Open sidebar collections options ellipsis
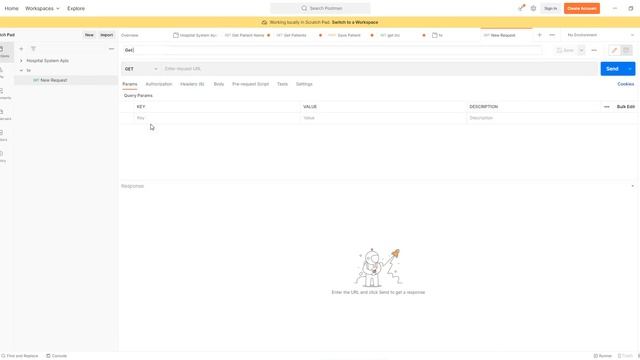Image resolution: width=640 pixels, height=360 pixels. coord(111,49)
